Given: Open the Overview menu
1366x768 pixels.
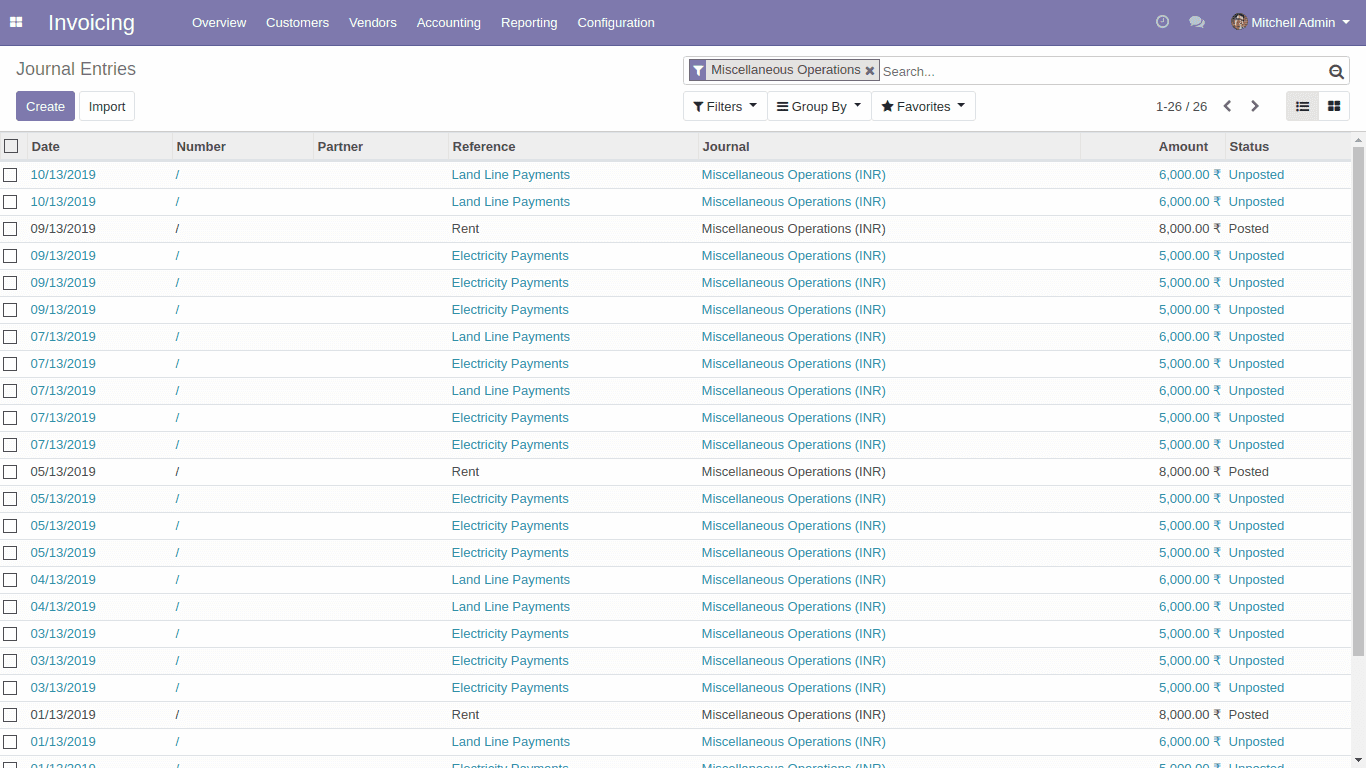Looking at the screenshot, I should 219,22.
